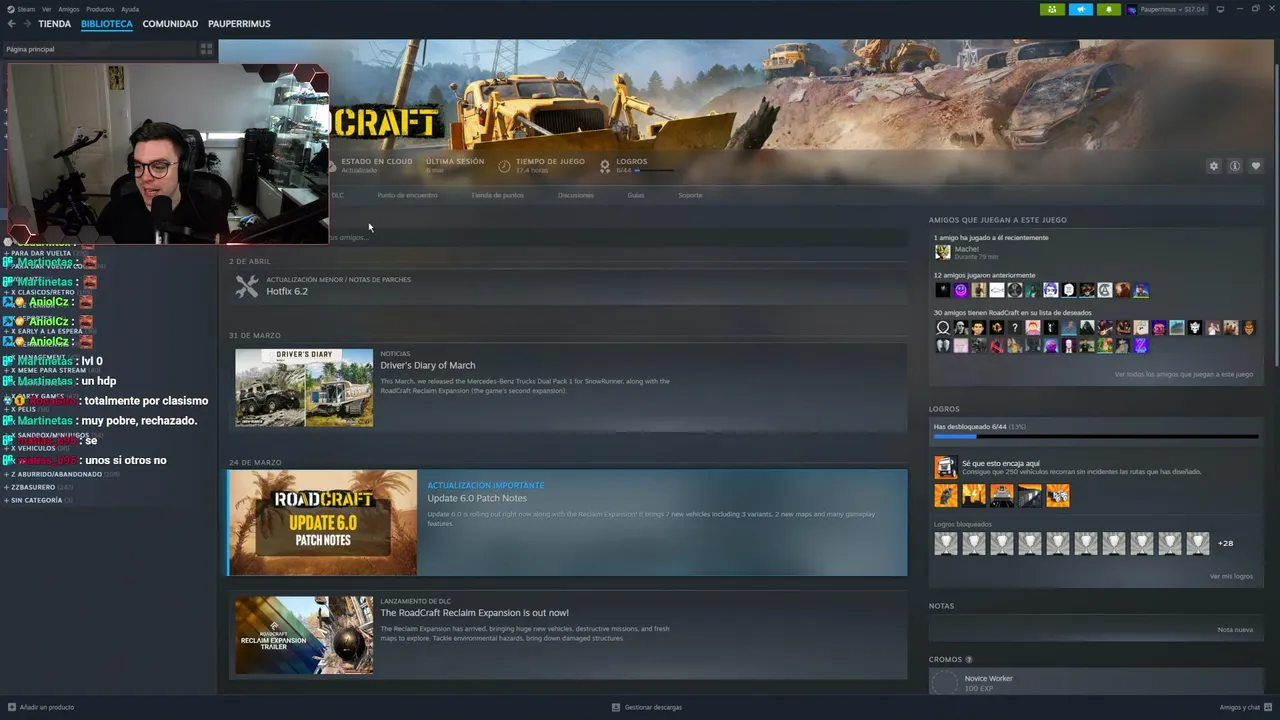
Task: Open the Driver's Diary of March article
Action: (427, 365)
